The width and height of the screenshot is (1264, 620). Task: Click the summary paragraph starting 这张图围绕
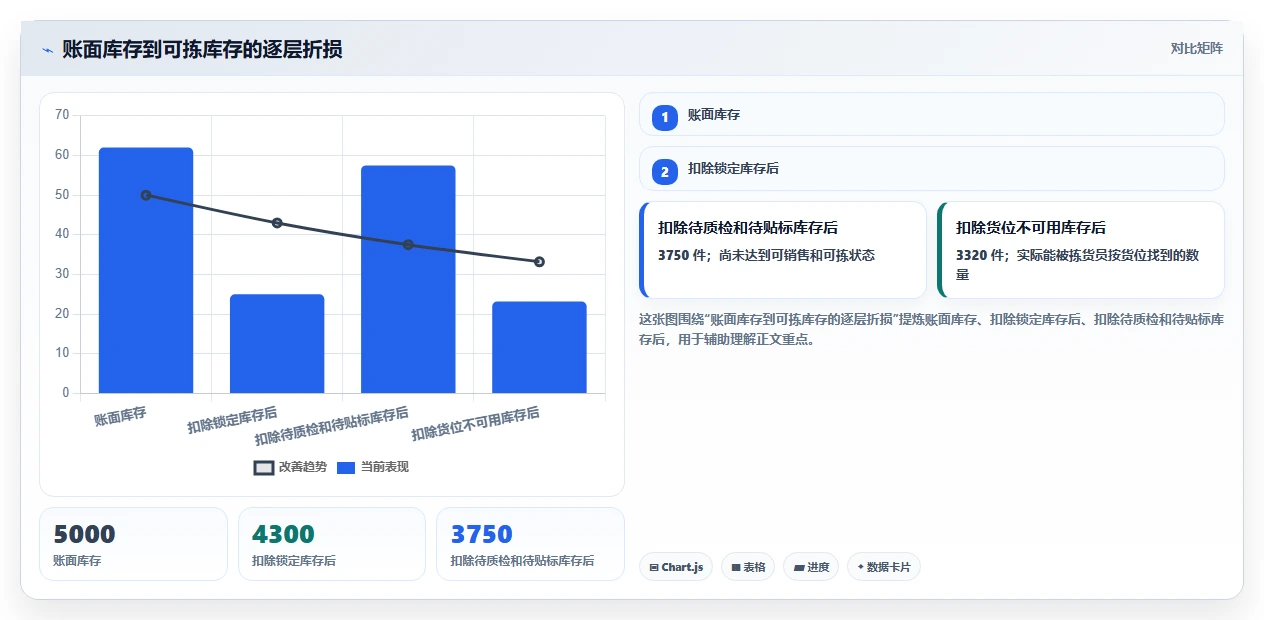(x=931, y=329)
